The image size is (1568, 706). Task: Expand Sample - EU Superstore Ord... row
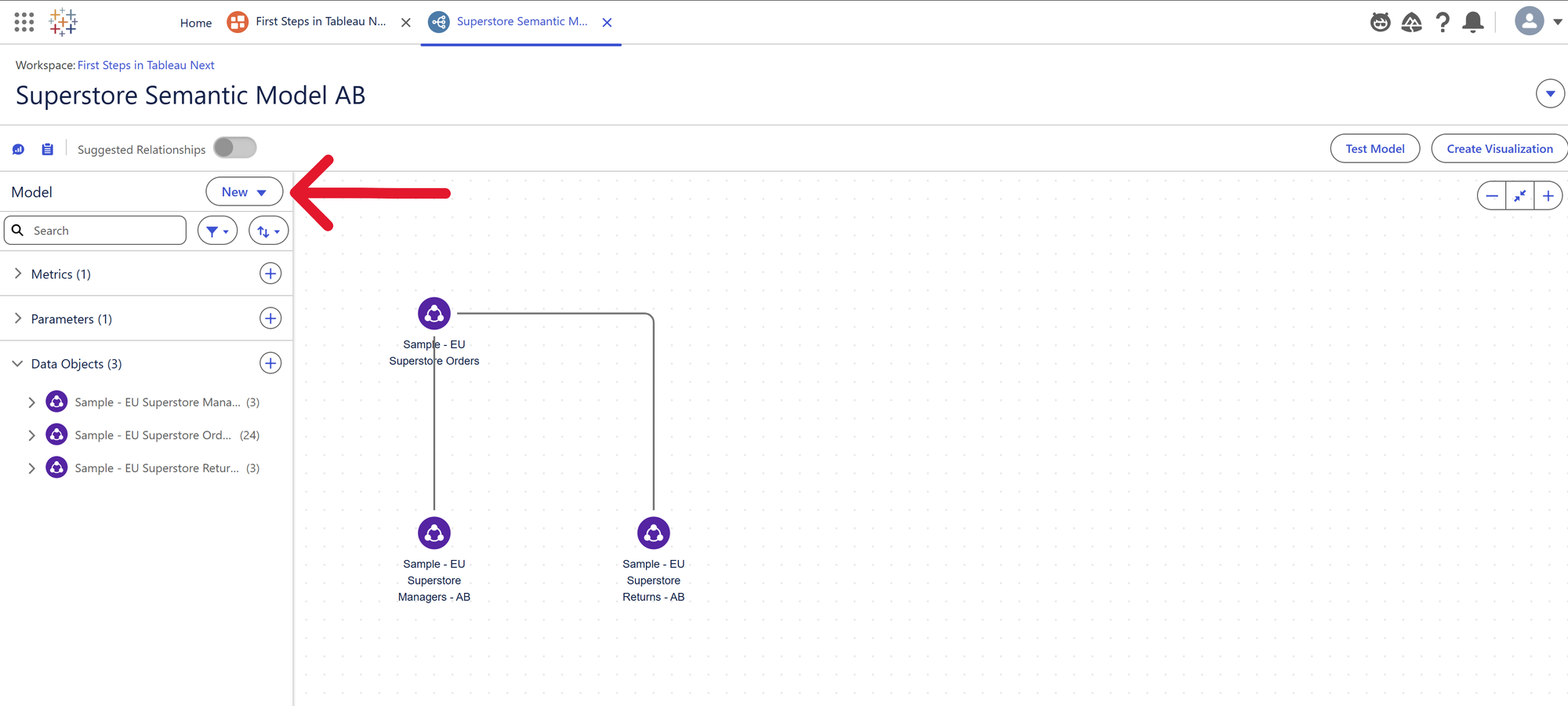31,435
